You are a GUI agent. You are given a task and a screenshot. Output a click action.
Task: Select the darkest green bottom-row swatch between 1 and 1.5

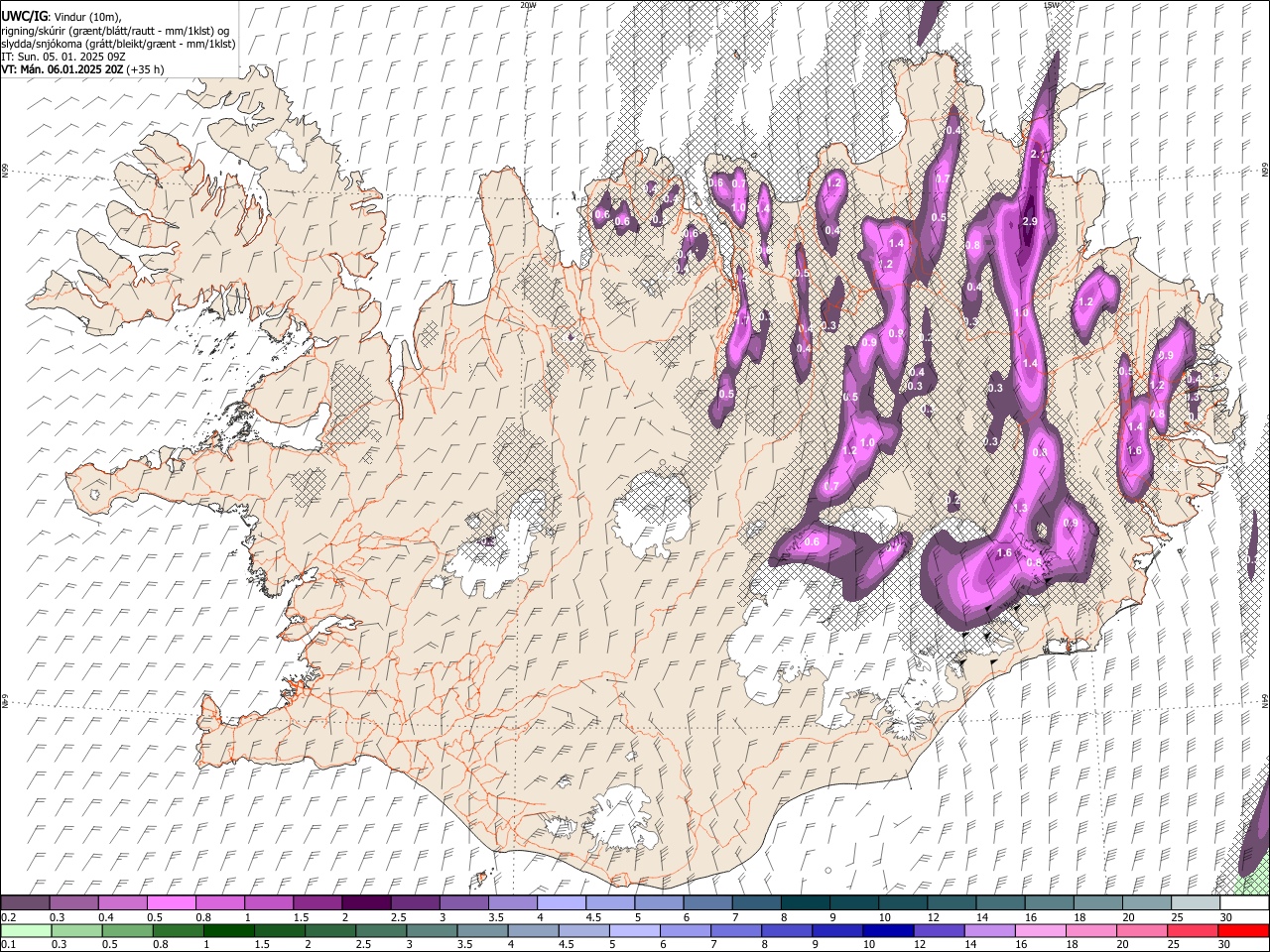point(229,930)
